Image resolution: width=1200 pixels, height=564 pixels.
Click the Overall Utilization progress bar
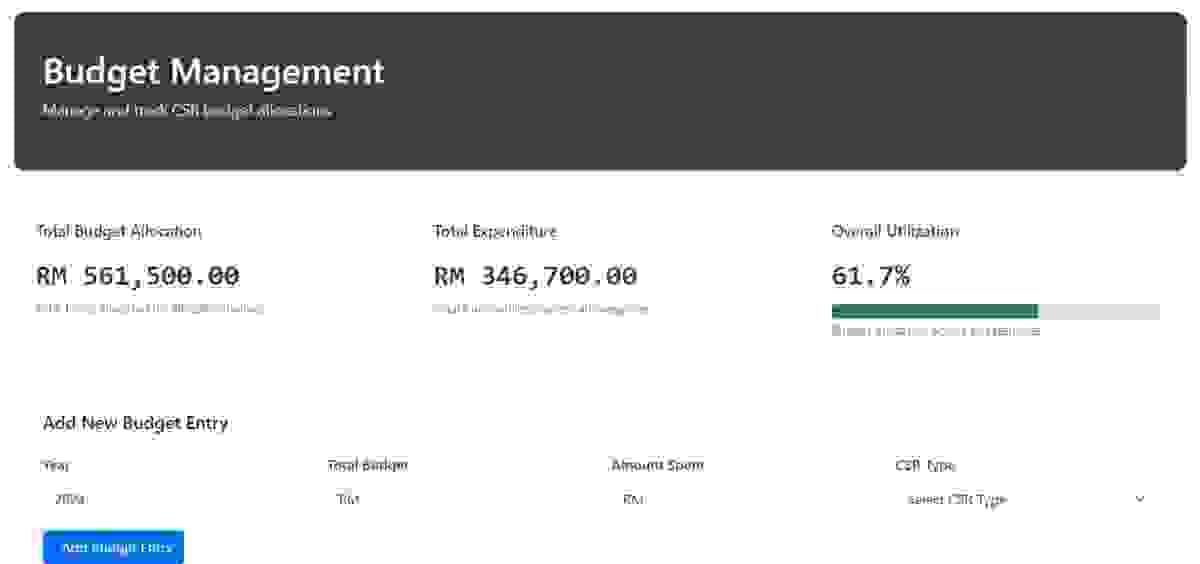(x=995, y=311)
